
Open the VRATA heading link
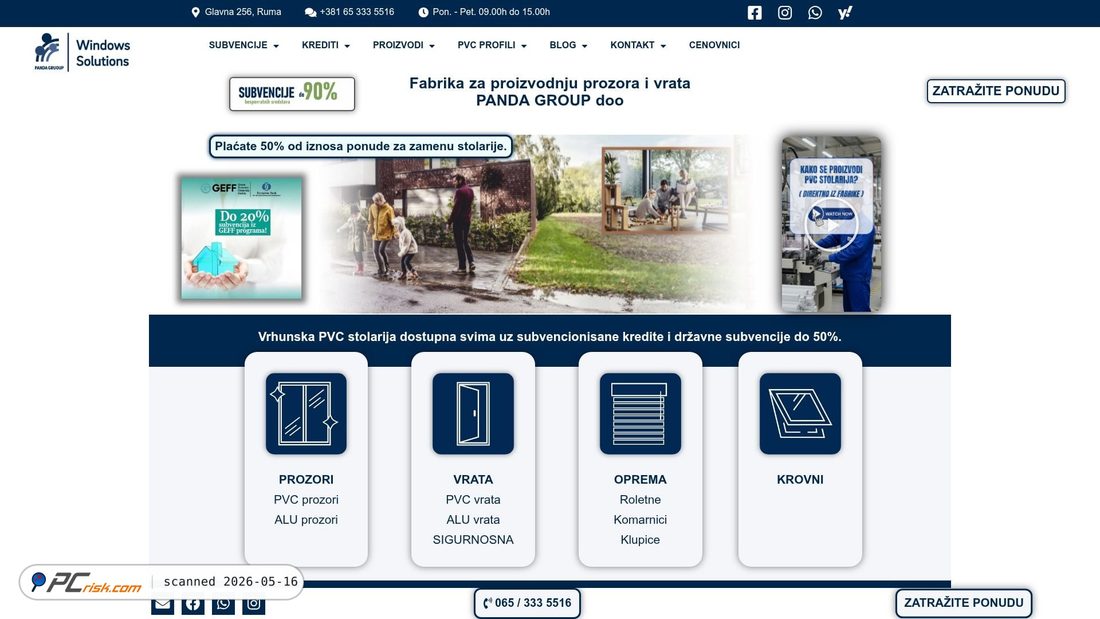pyautogui.click(x=473, y=479)
